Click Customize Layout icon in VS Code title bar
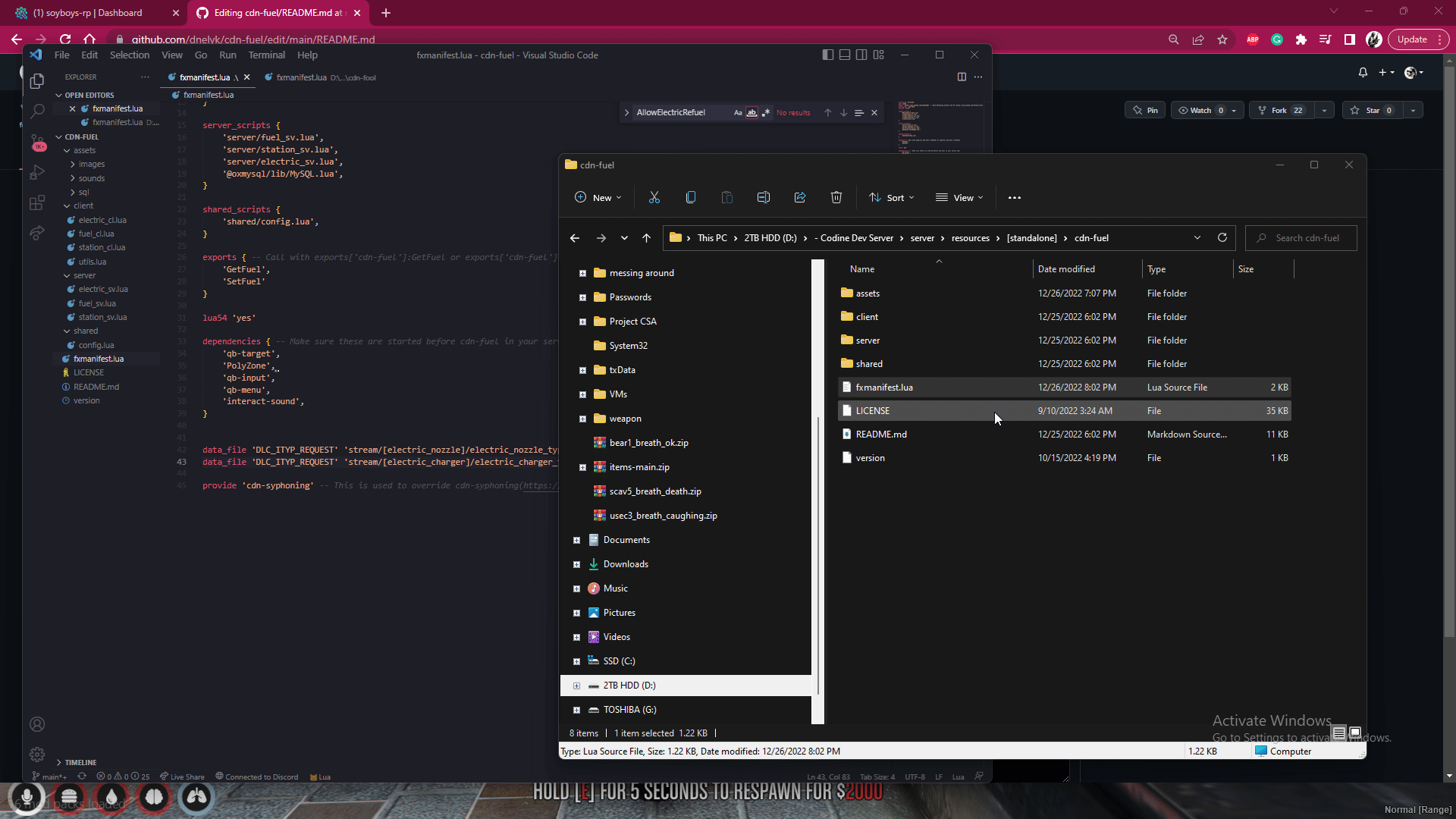Viewport: 1456px width, 819px height. (x=878, y=55)
